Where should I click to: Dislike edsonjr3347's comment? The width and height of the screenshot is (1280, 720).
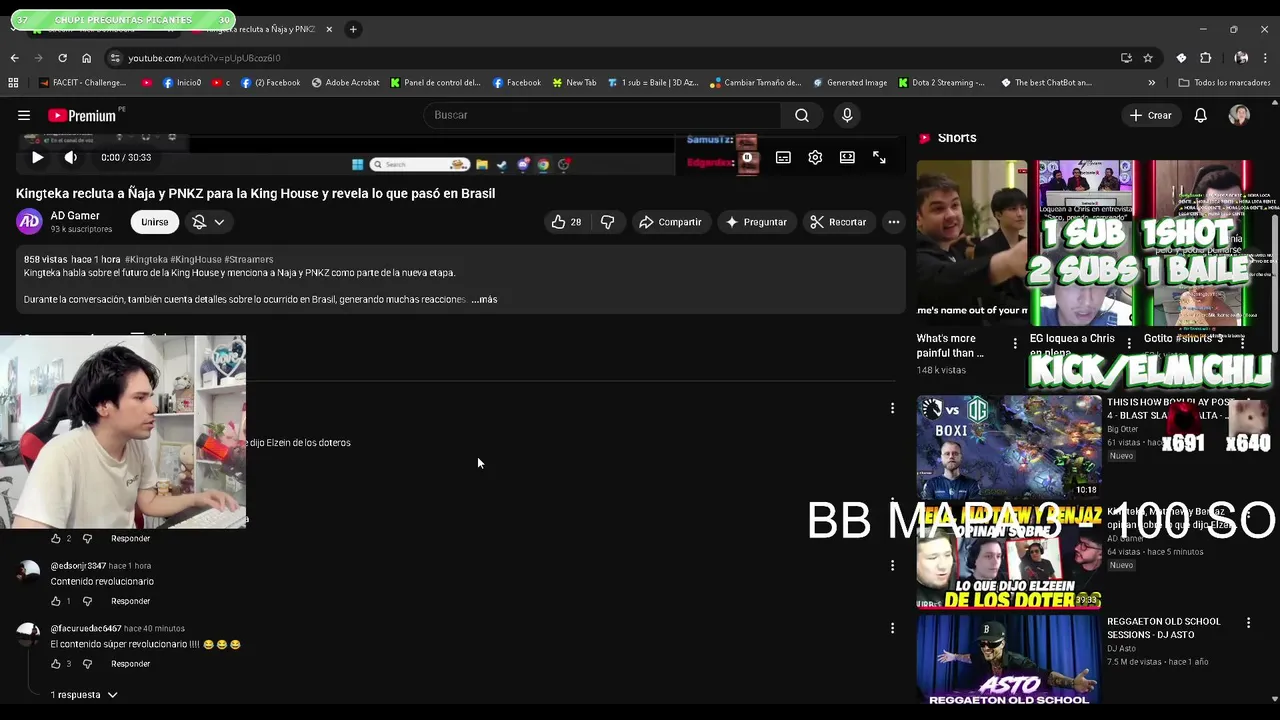pyautogui.click(x=87, y=601)
